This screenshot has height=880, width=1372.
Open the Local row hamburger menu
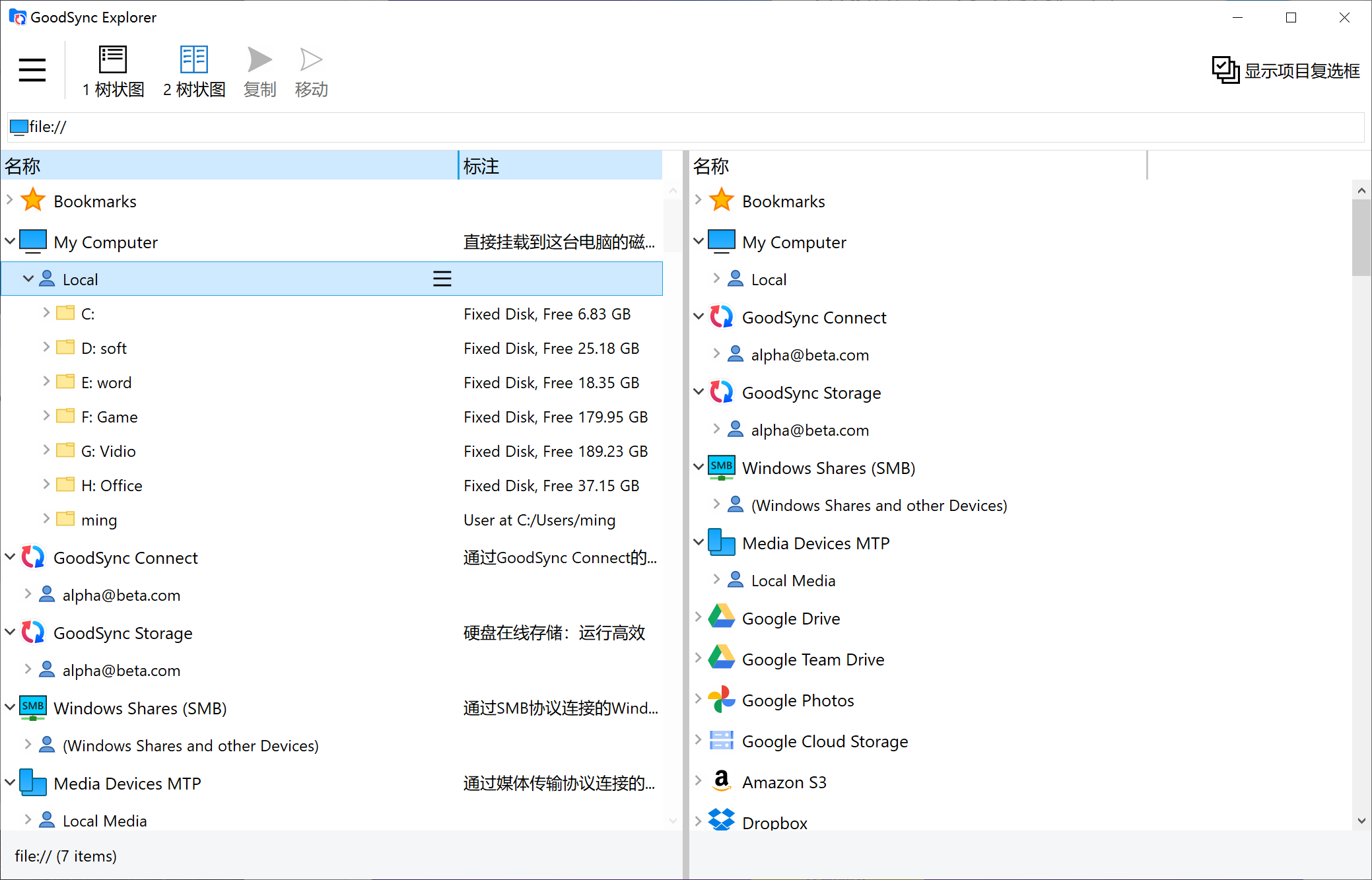pos(442,279)
